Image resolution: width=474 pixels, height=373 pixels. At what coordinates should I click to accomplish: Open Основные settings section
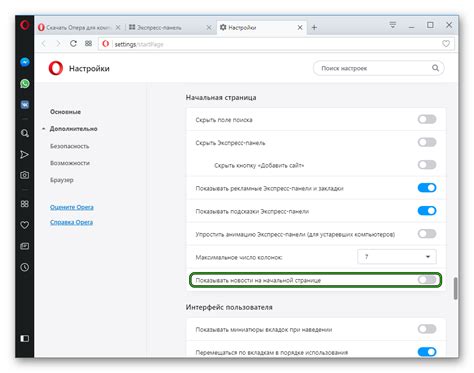point(65,112)
